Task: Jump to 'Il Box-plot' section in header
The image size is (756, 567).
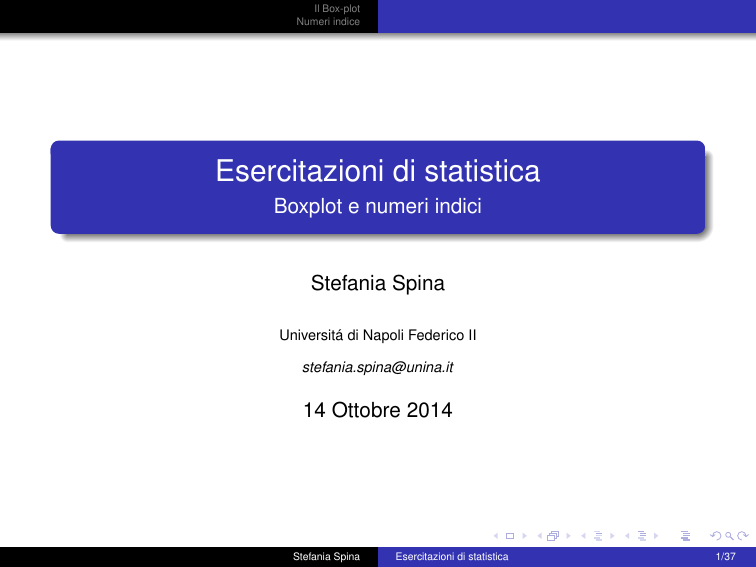Action: [337, 9]
